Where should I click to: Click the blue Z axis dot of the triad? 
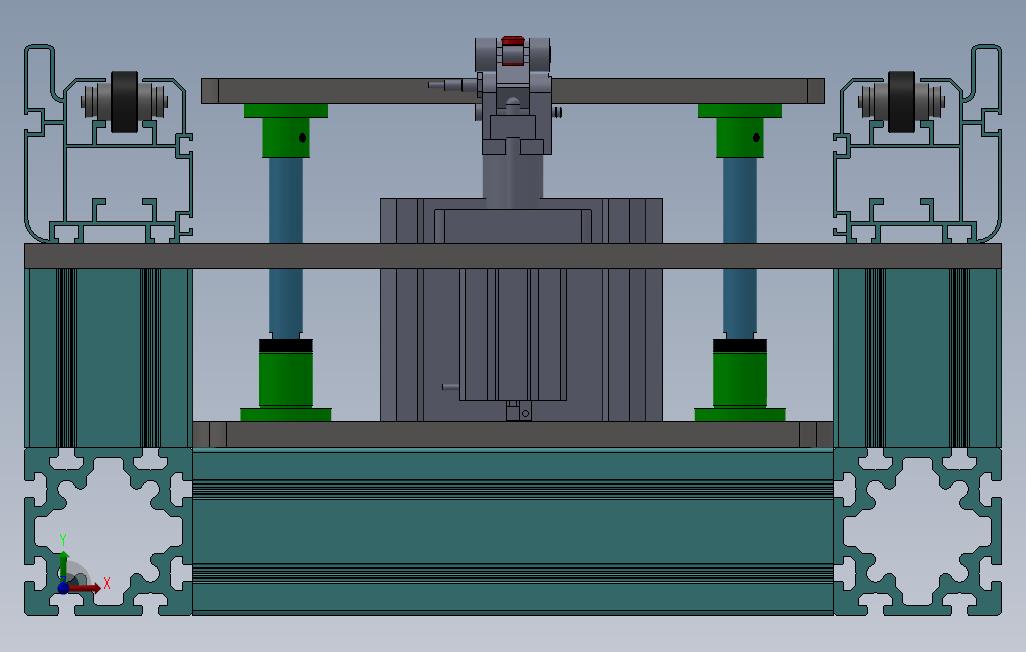tap(63, 588)
